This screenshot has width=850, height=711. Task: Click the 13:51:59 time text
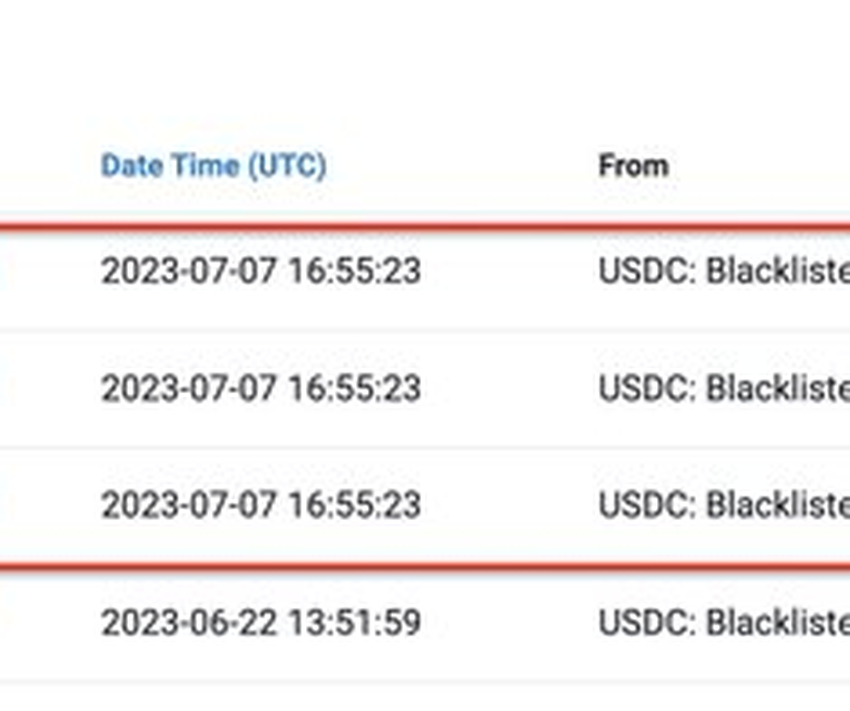coord(354,622)
